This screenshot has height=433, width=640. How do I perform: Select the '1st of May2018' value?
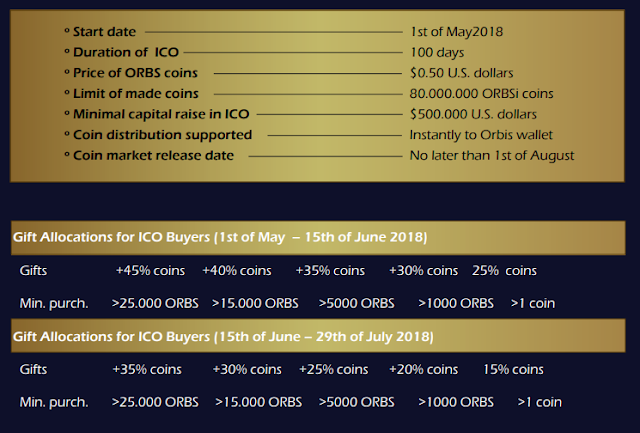(456, 32)
